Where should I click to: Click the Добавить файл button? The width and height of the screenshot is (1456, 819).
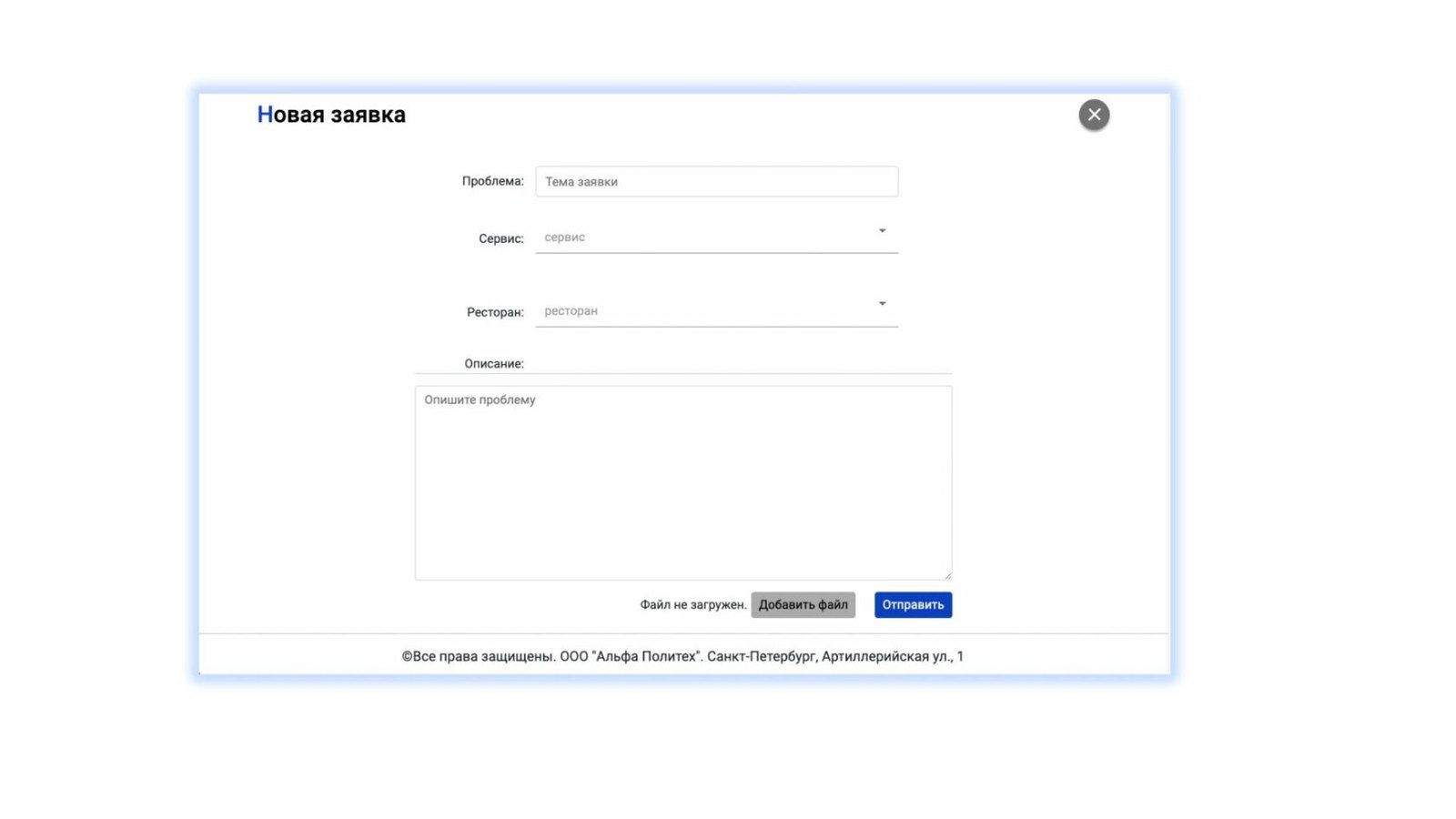point(803,605)
